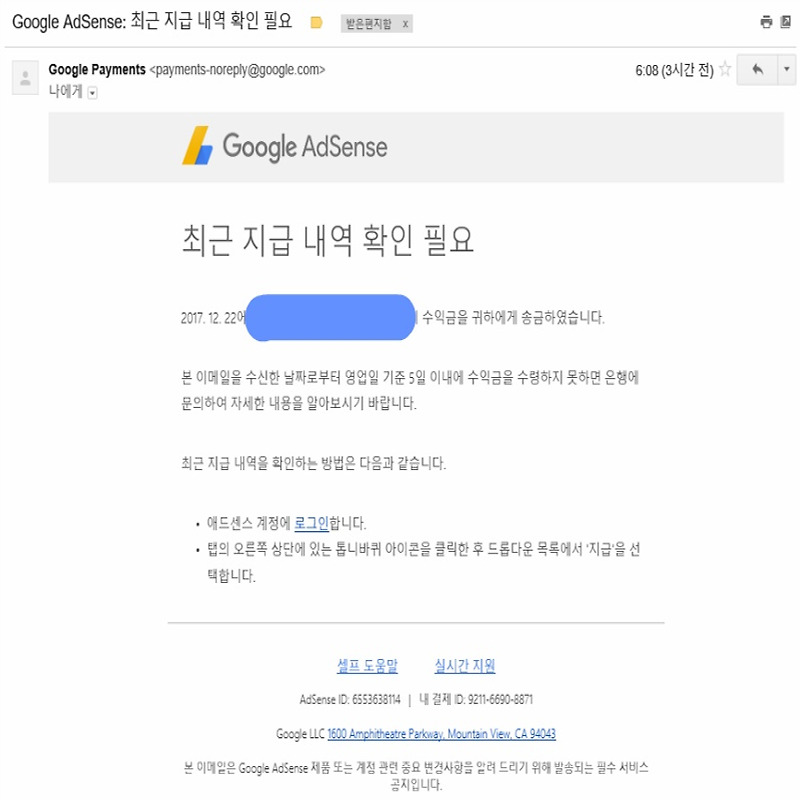The image size is (800, 800).
Task: Remove the 받은편지함 label with x
Action: click(x=405, y=24)
